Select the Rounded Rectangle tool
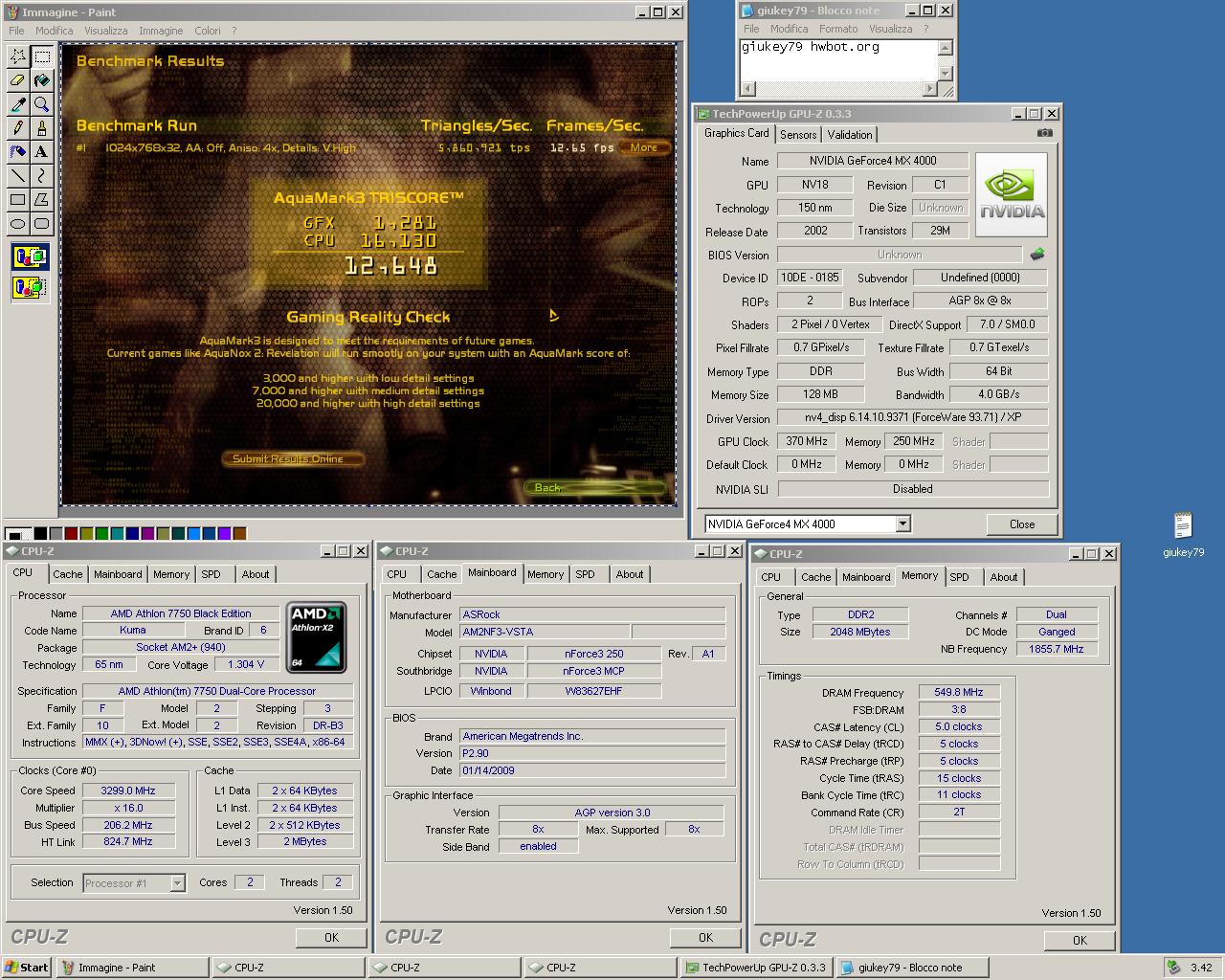This screenshot has height=980, width=1225. (41, 223)
